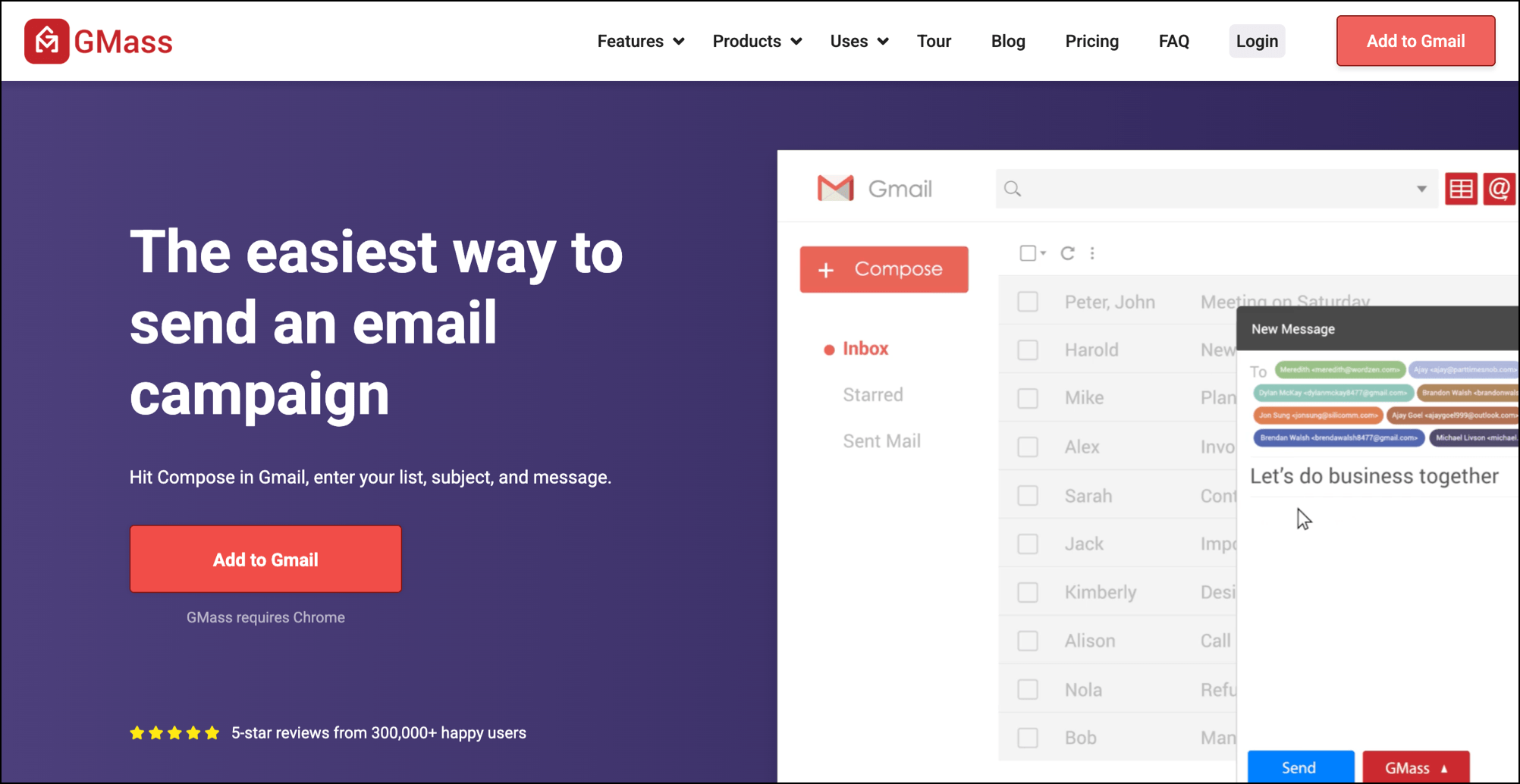Open the GMass button arrow settings
The width and height of the screenshot is (1520, 784).
[1444, 768]
